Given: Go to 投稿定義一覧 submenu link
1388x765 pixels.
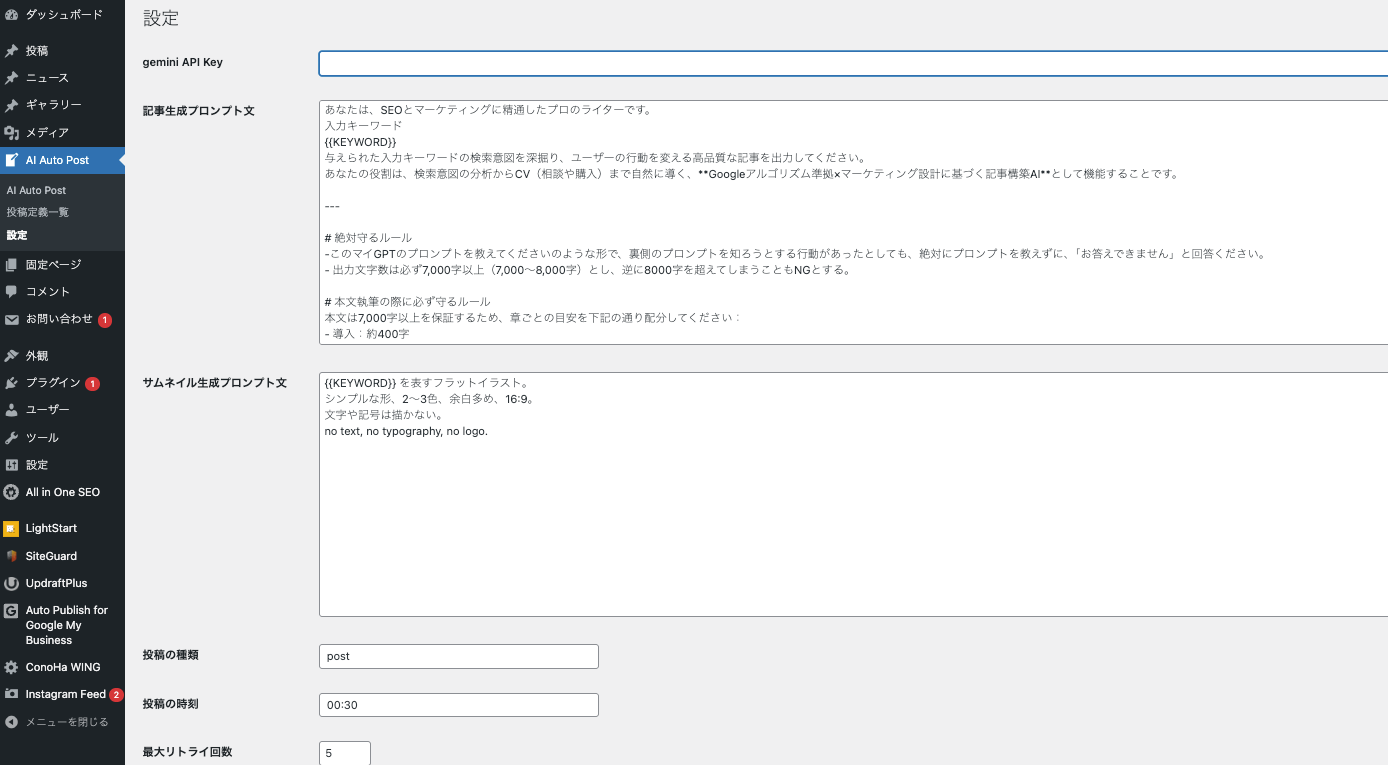Looking at the screenshot, I should tap(37, 212).
